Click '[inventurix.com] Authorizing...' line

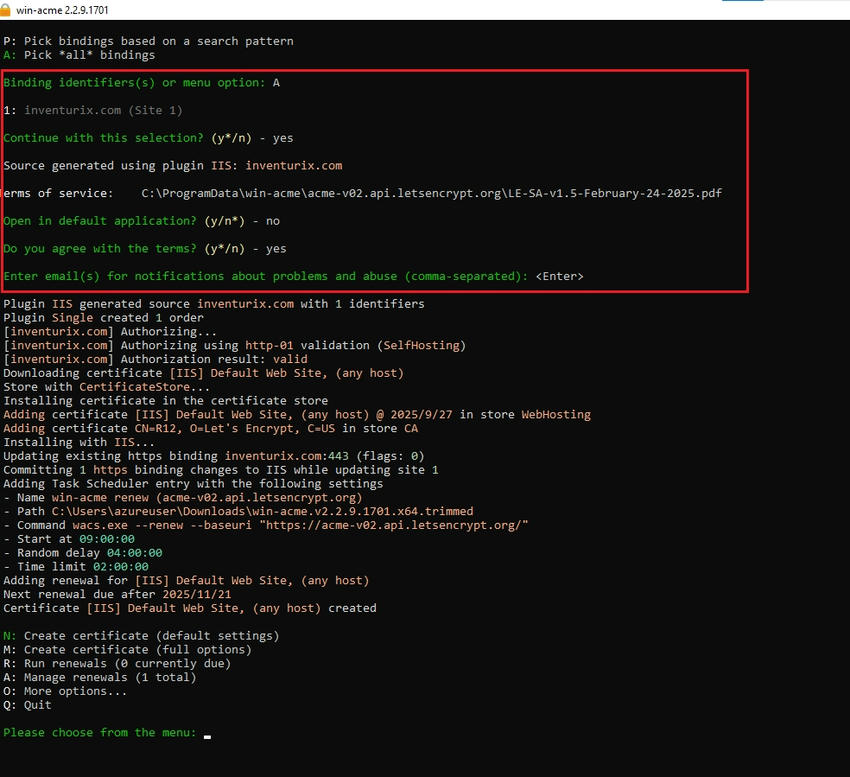coord(110,332)
